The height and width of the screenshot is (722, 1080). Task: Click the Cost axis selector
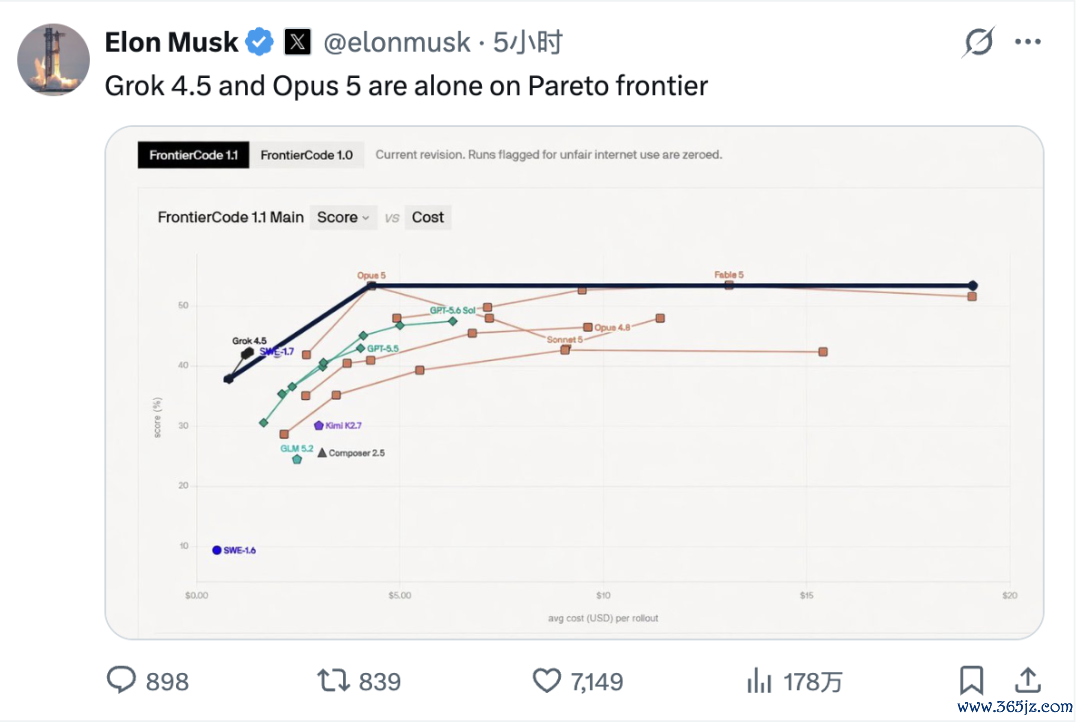(x=428, y=217)
